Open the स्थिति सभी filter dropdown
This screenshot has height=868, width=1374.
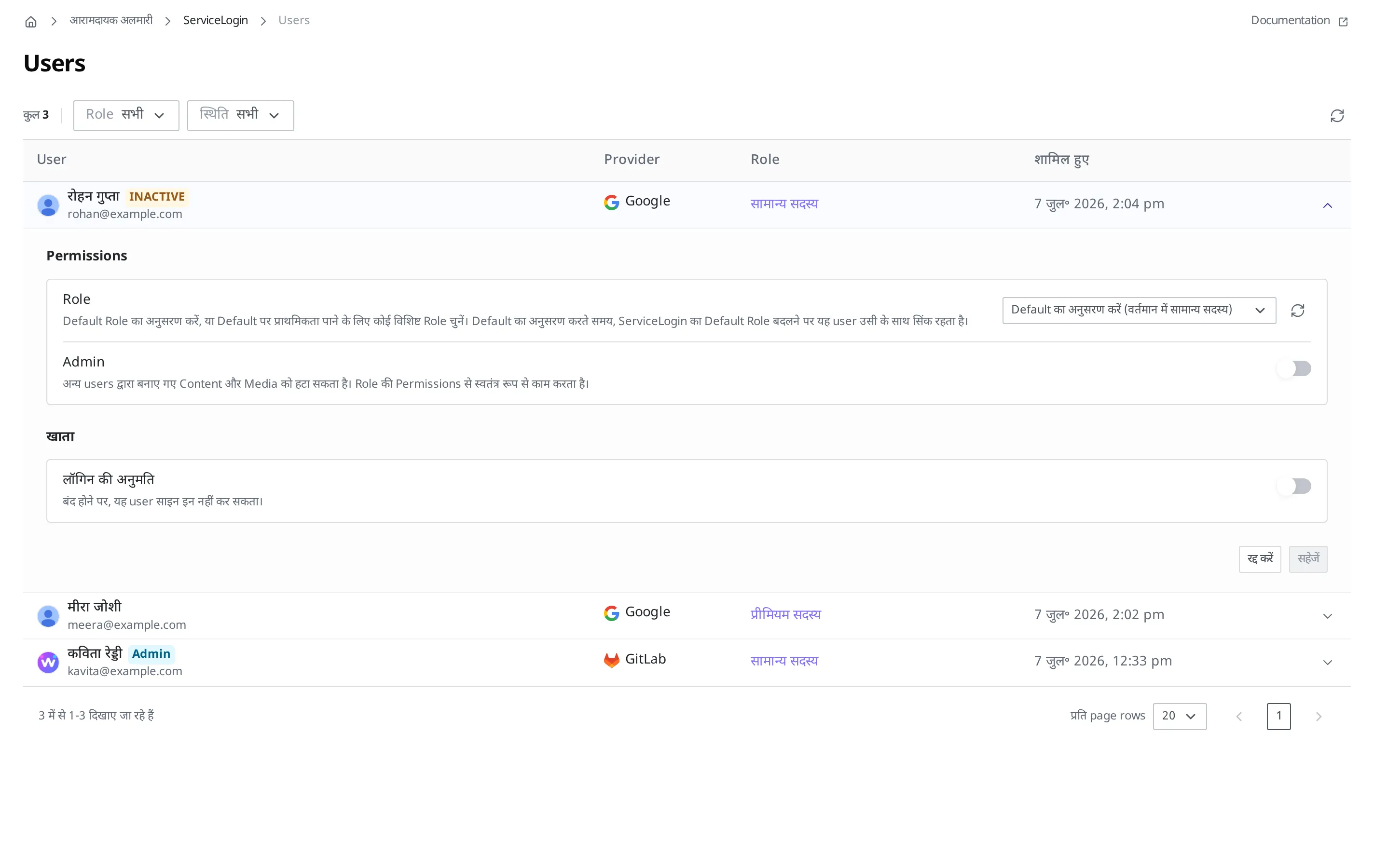[x=240, y=115]
